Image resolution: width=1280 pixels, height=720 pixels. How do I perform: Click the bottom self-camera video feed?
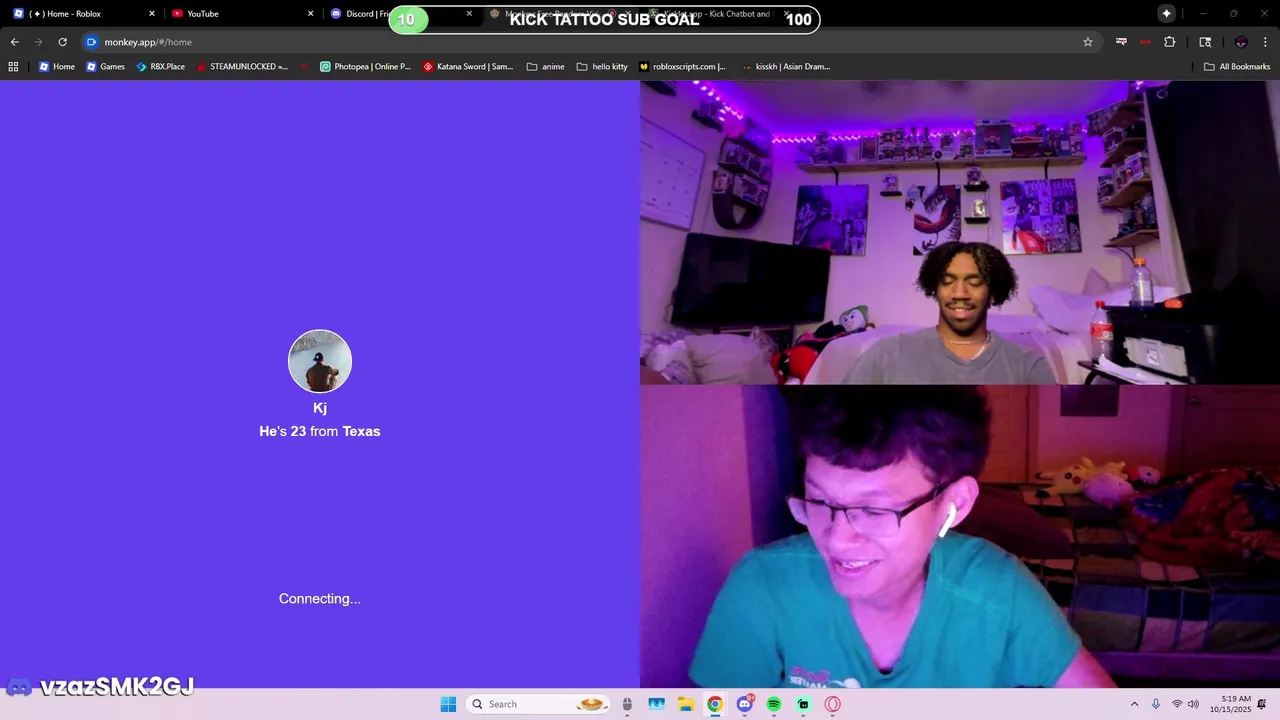coord(960,536)
